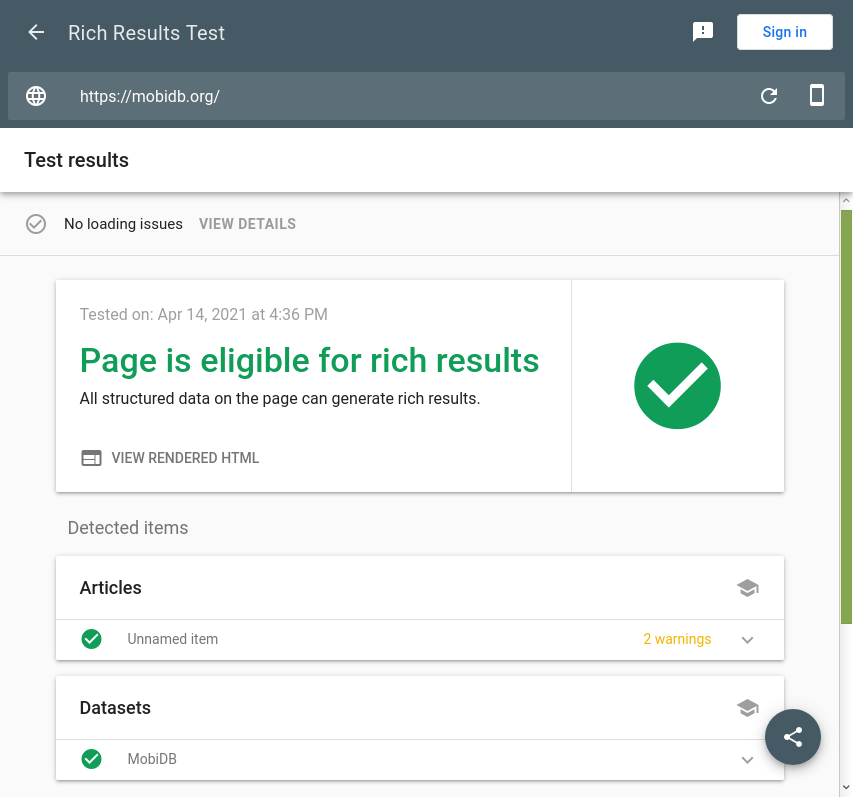This screenshot has height=797, width=853.
Task: Click the share floating action button
Action: [x=792, y=737]
